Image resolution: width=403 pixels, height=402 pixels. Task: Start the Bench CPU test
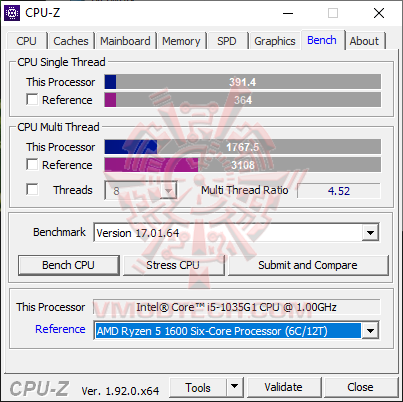69,265
